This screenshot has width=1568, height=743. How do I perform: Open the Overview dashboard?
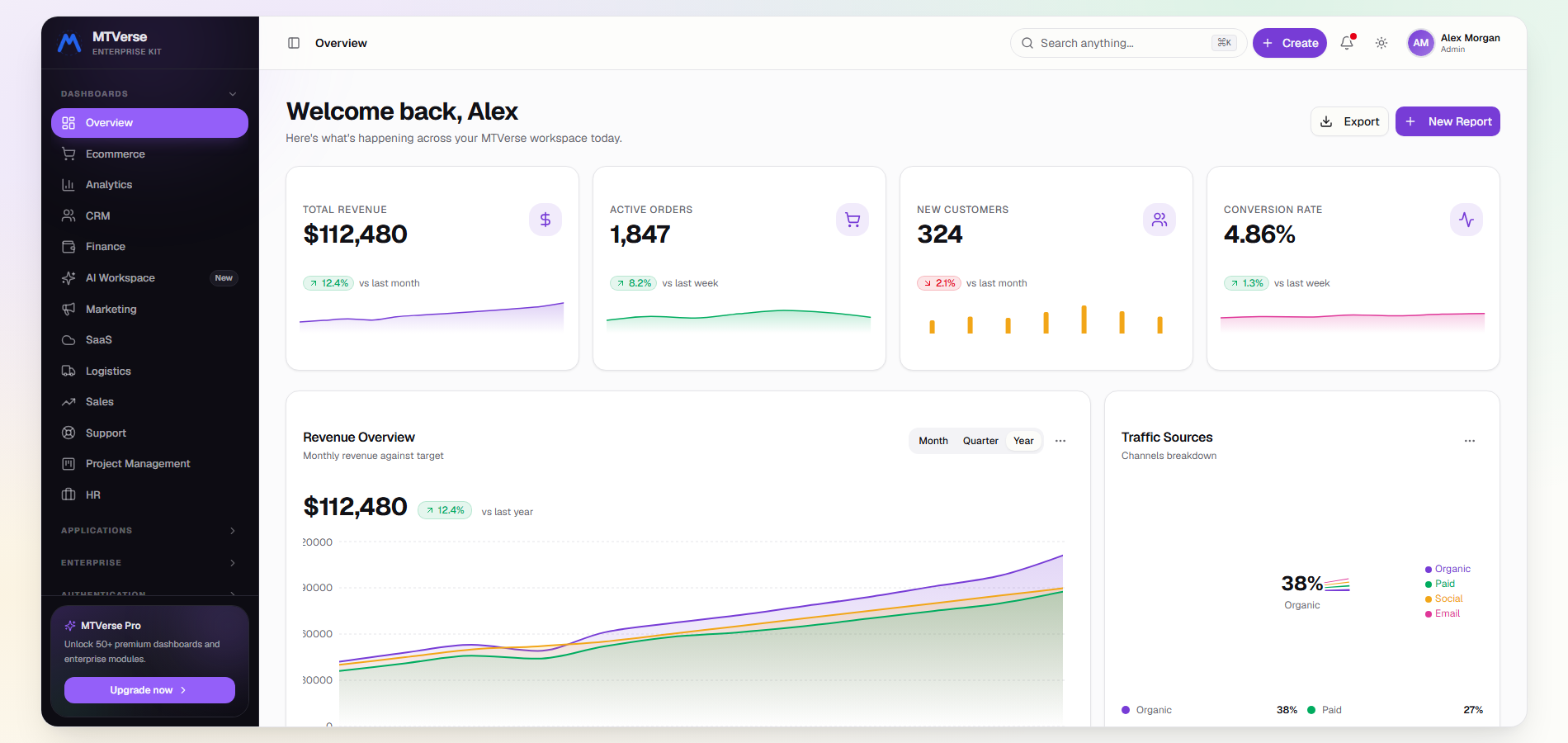(x=149, y=123)
